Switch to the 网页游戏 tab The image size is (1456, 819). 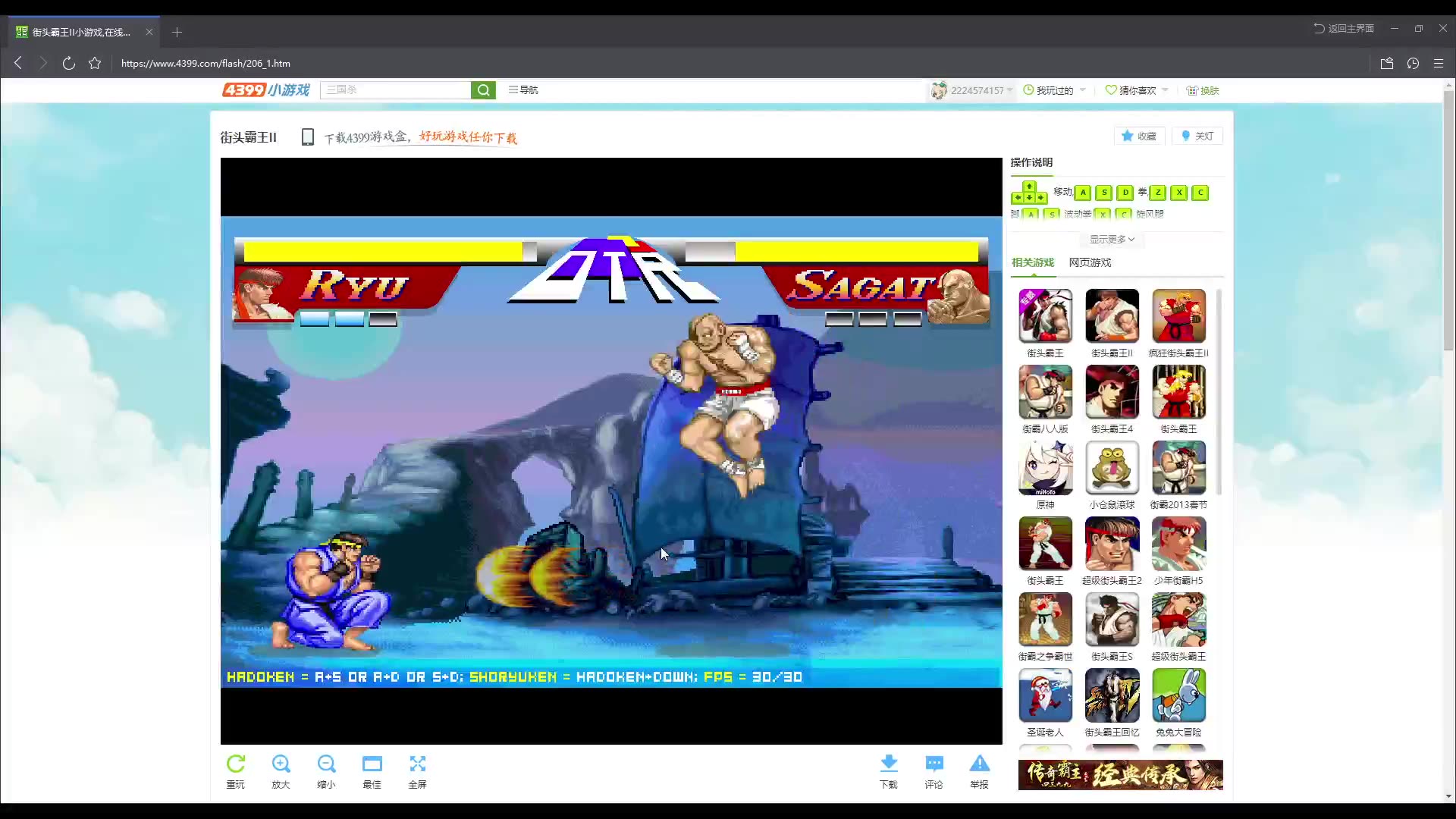(x=1090, y=262)
